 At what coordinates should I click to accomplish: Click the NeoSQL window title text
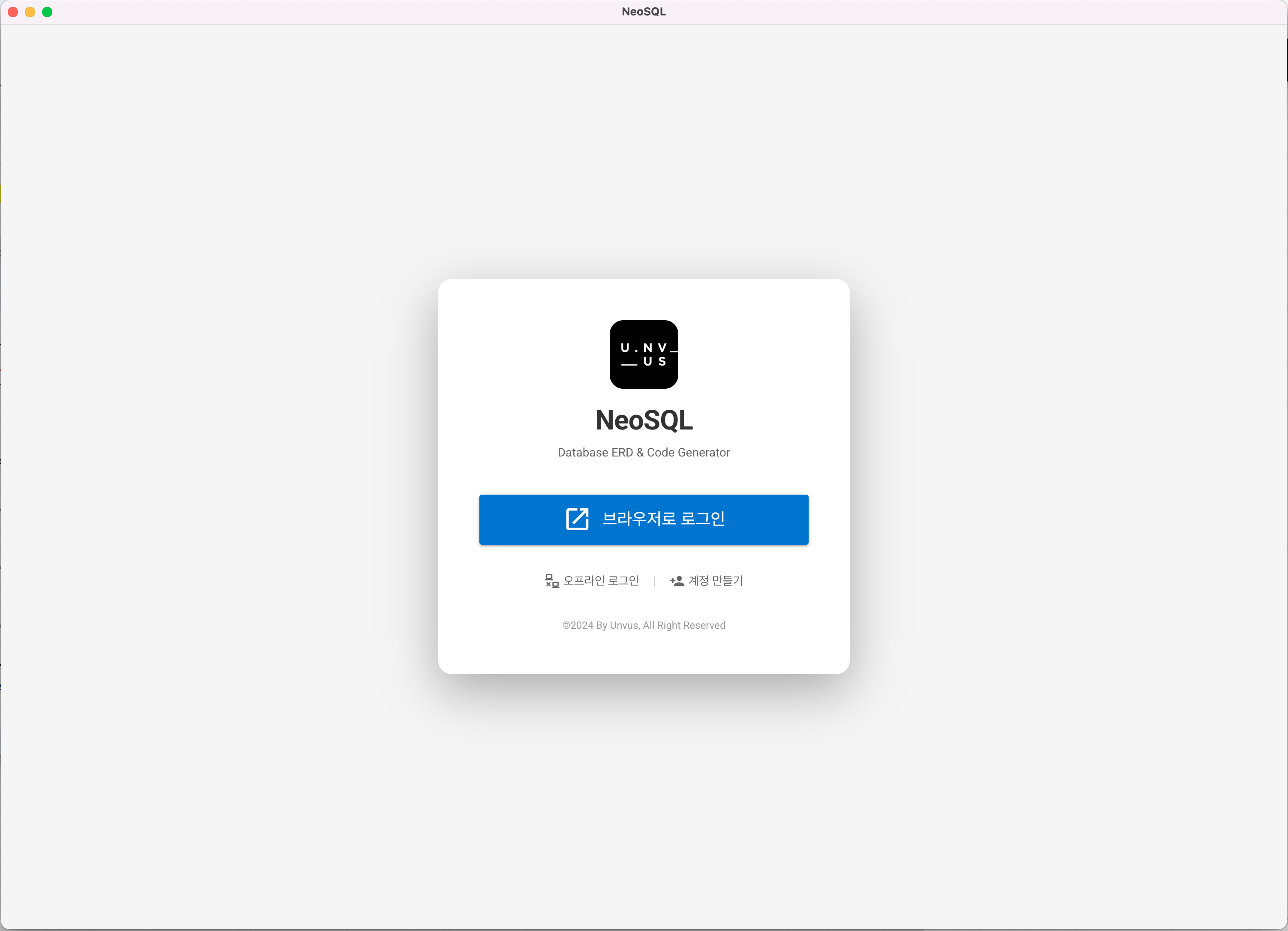[x=644, y=11]
